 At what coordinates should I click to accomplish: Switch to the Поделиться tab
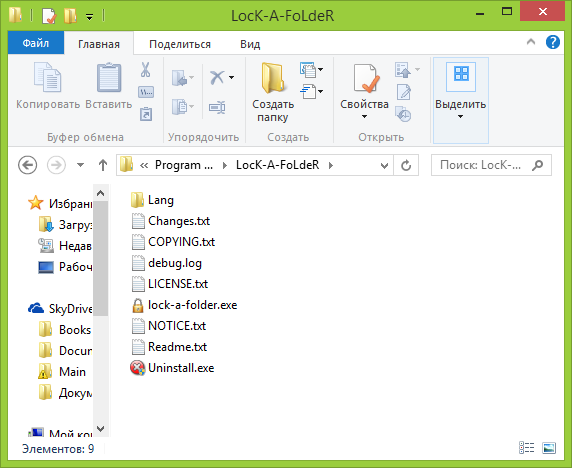point(180,44)
